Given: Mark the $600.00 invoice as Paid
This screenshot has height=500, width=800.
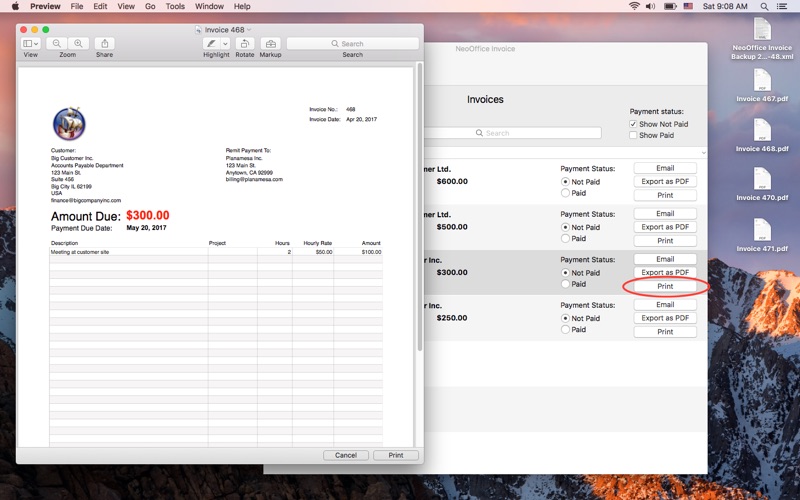Looking at the screenshot, I should point(566,193).
